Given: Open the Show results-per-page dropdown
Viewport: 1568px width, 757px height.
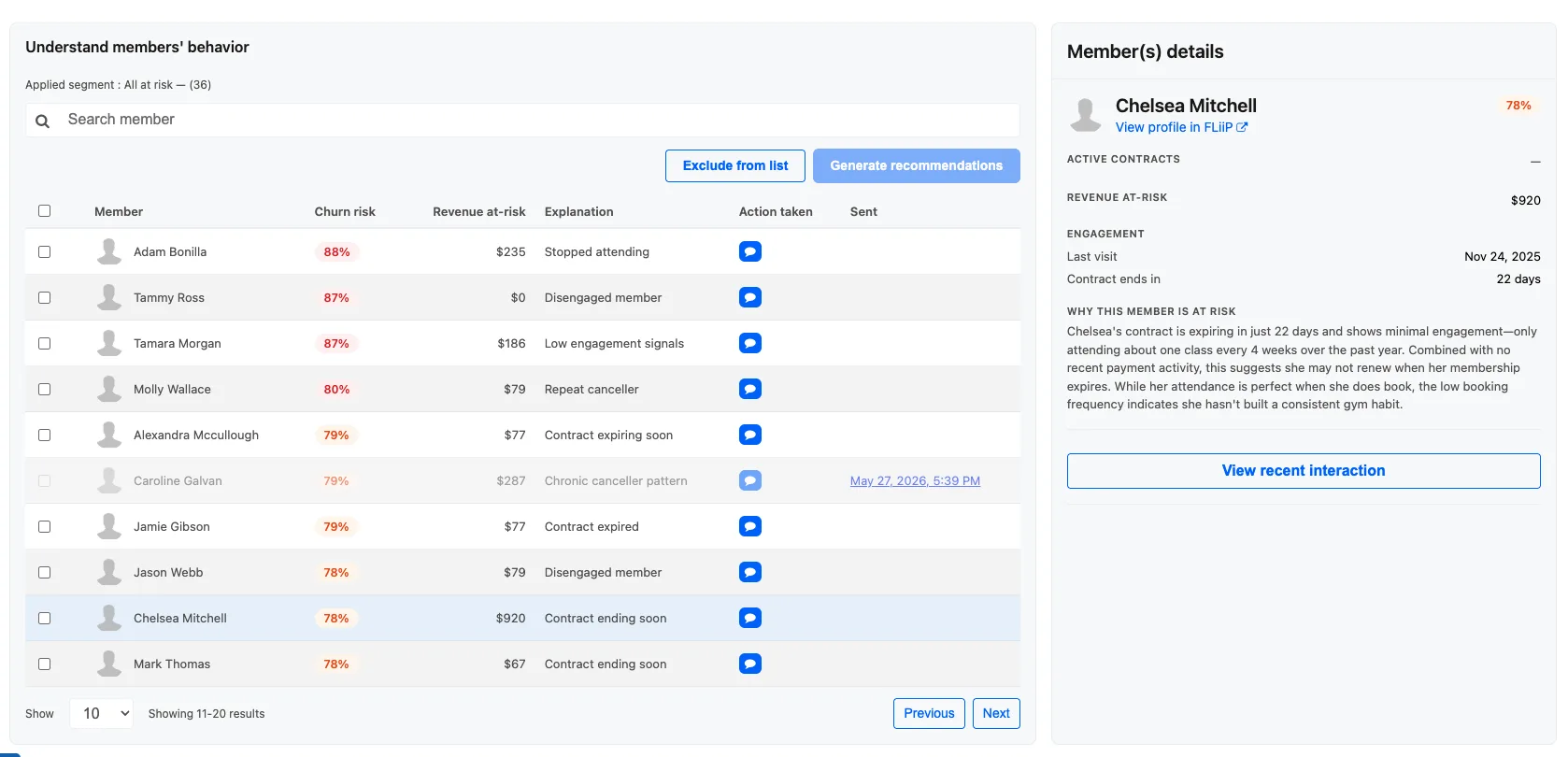Looking at the screenshot, I should click(101, 713).
